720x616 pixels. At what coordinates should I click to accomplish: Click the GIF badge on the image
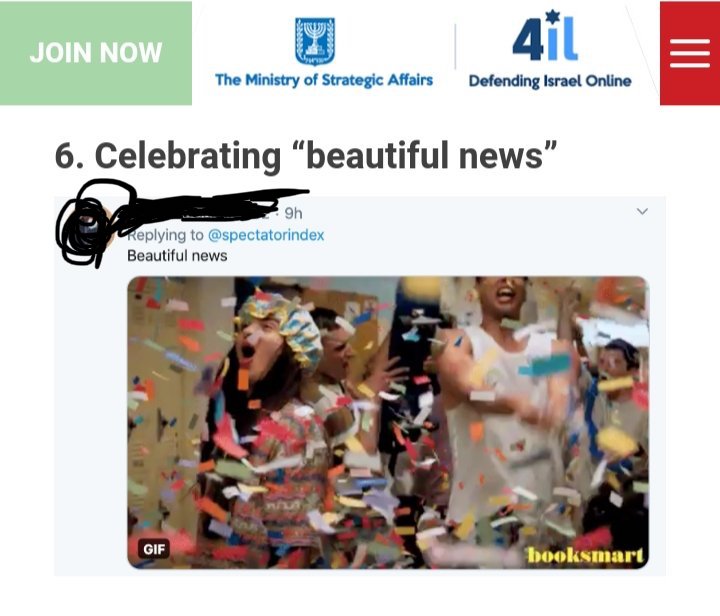tap(154, 549)
